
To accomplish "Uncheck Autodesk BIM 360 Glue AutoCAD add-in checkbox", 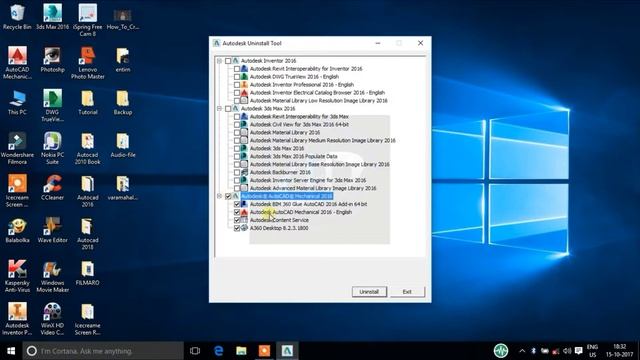I will [x=237, y=204].
